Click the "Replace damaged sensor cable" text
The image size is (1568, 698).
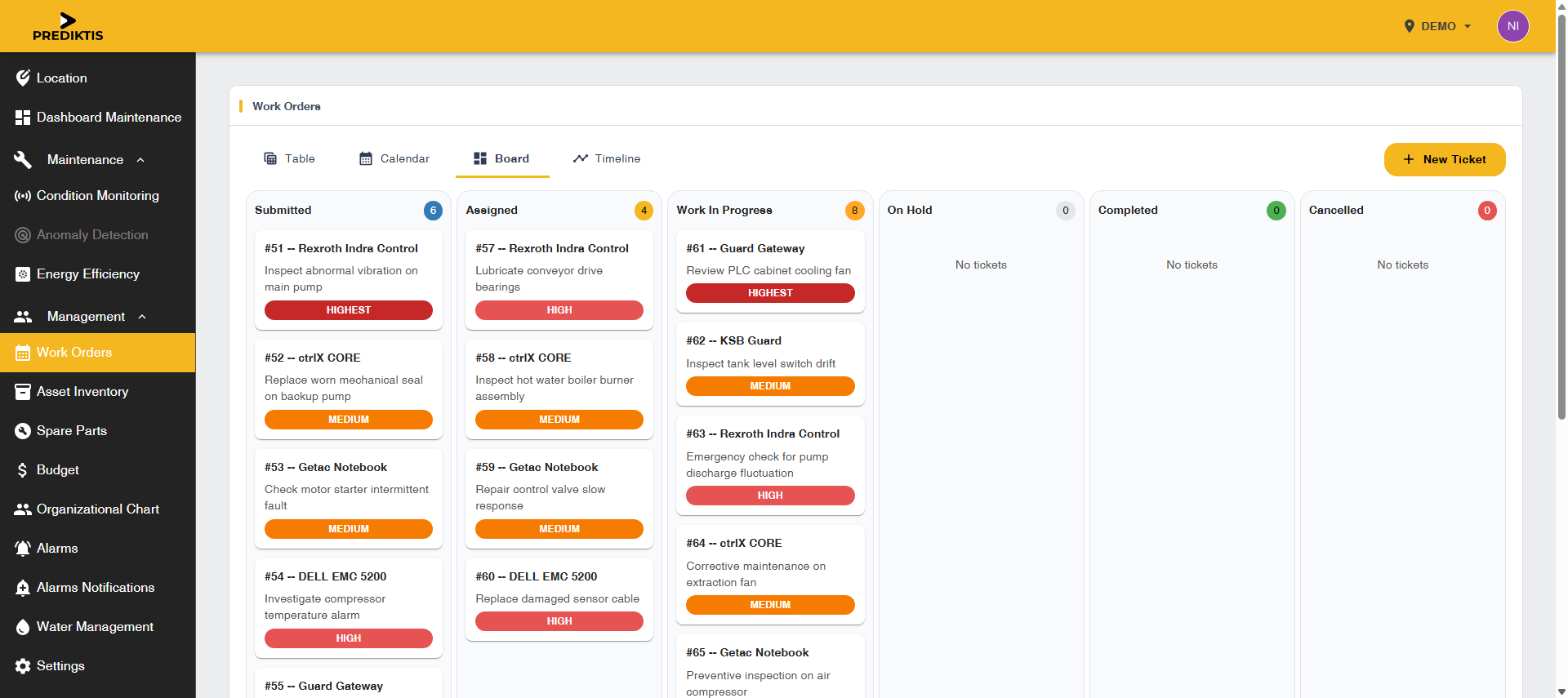(557, 599)
